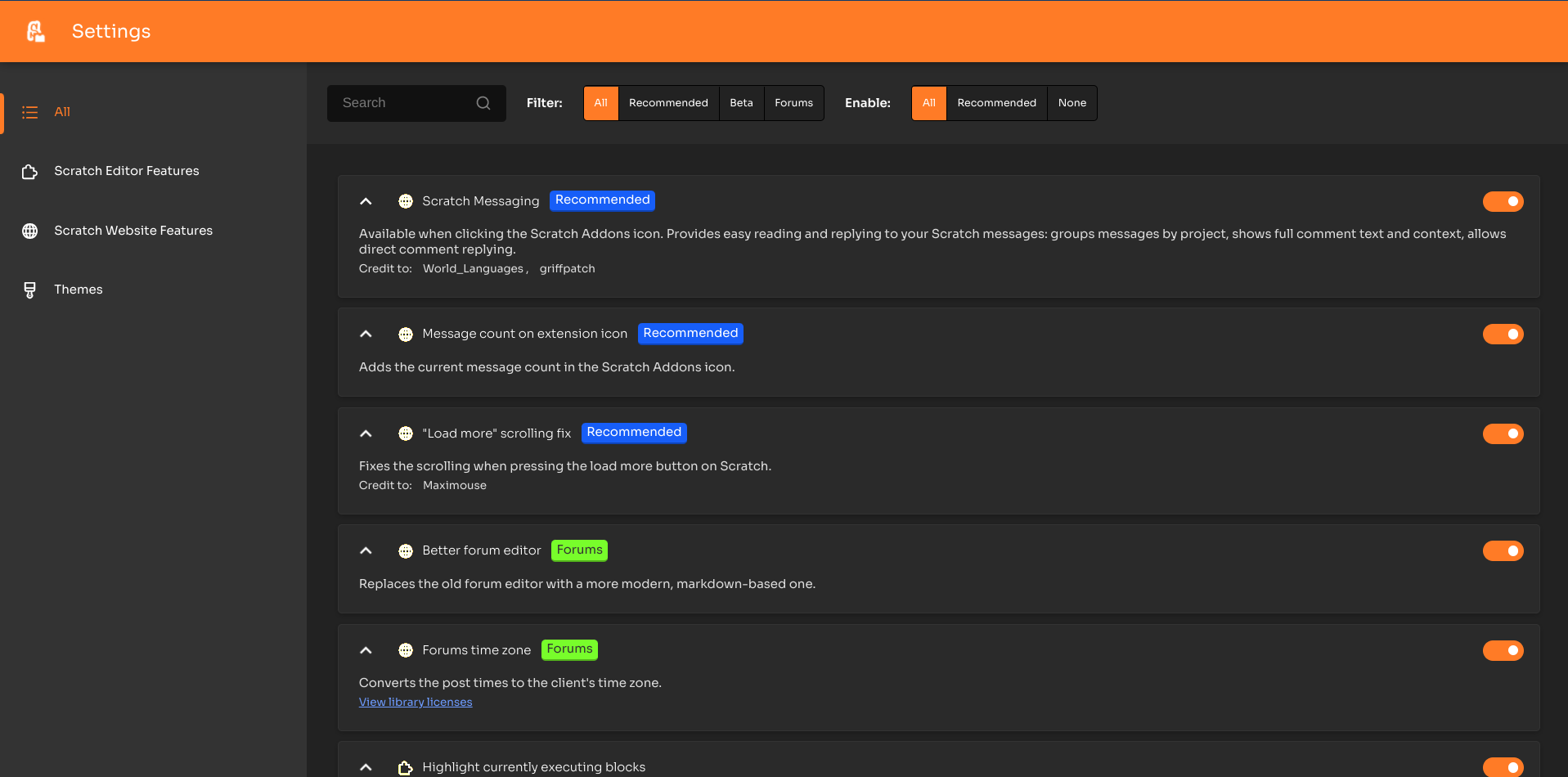
Task: Click the search magnifier icon
Action: (x=483, y=103)
